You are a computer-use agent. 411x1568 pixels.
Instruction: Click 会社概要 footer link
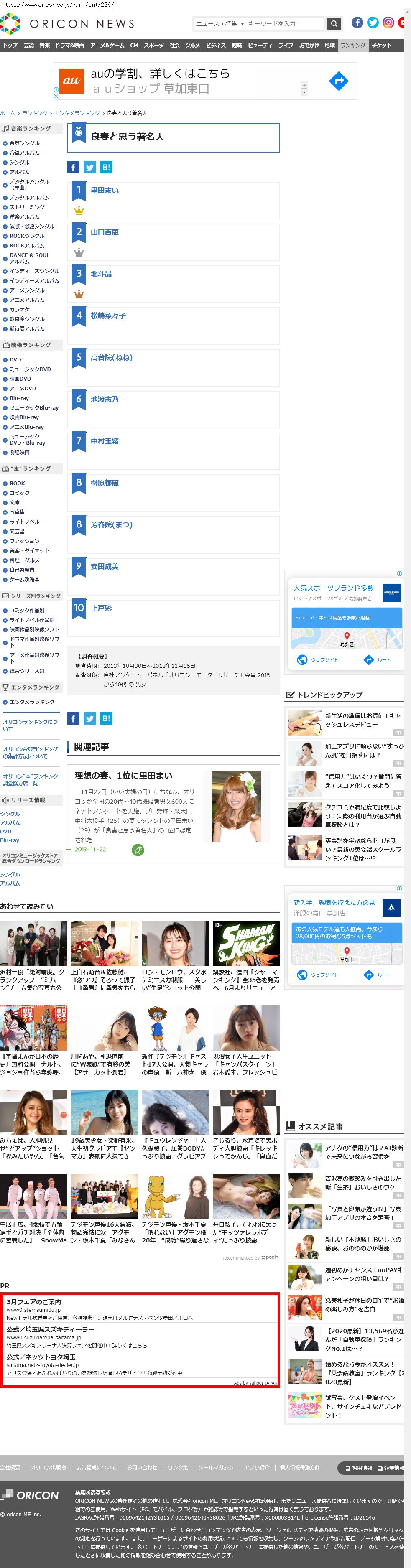[10, 1467]
